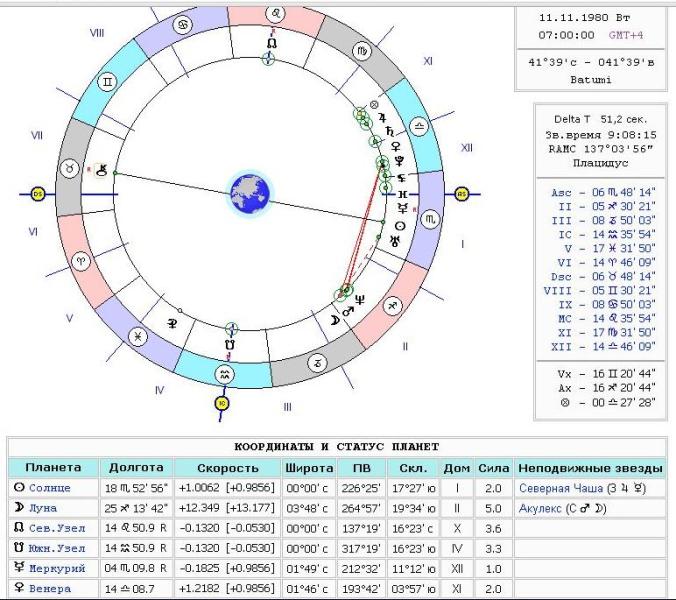Click the Mercury glyph in the chart wheel

[402, 209]
